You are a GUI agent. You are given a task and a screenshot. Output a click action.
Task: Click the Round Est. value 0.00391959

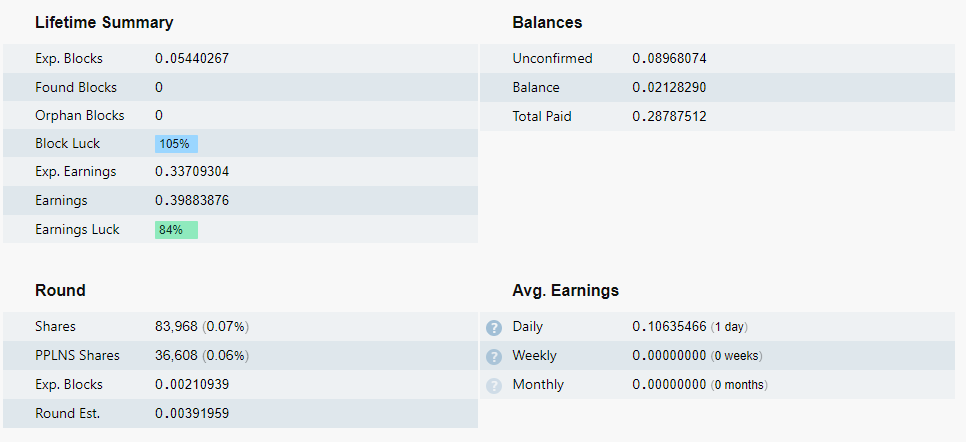[x=192, y=413]
